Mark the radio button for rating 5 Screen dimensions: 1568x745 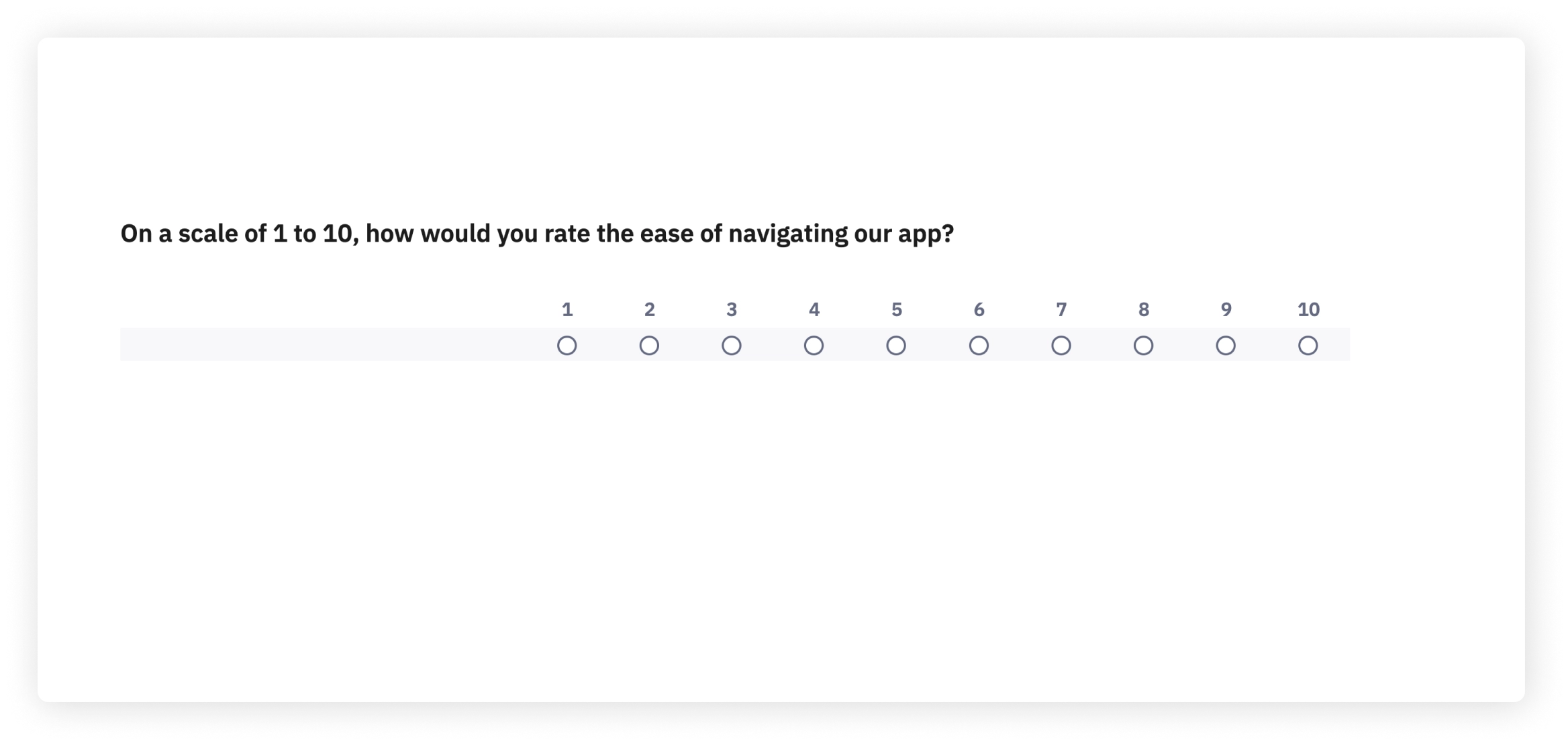[896, 346]
